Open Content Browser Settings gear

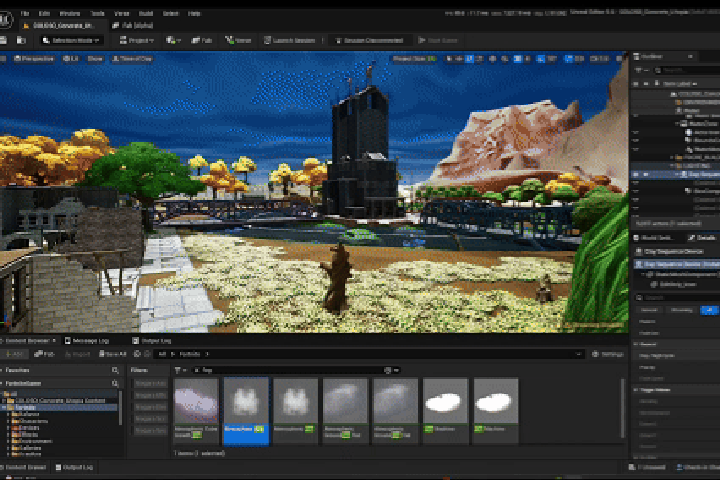point(608,354)
